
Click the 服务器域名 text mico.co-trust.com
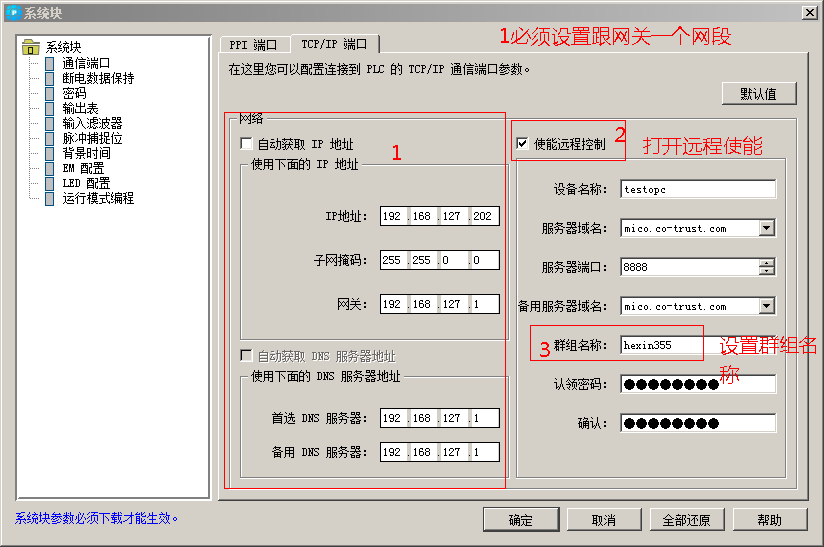[675, 229]
